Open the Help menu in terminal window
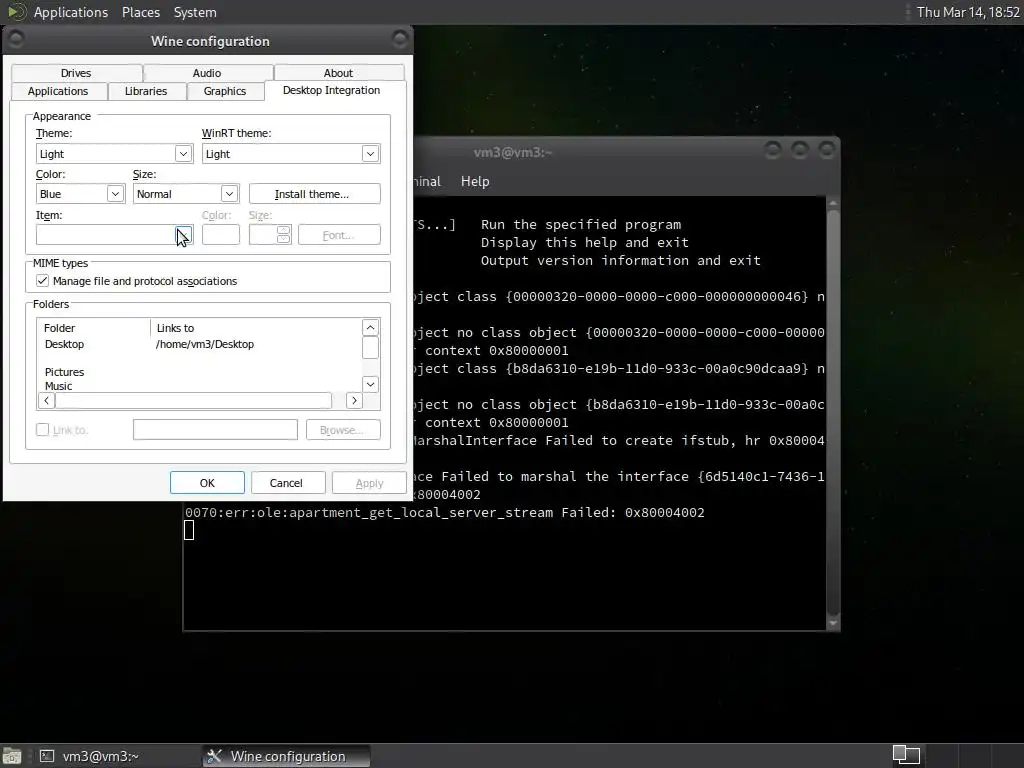The image size is (1024, 768). coord(475,182)
